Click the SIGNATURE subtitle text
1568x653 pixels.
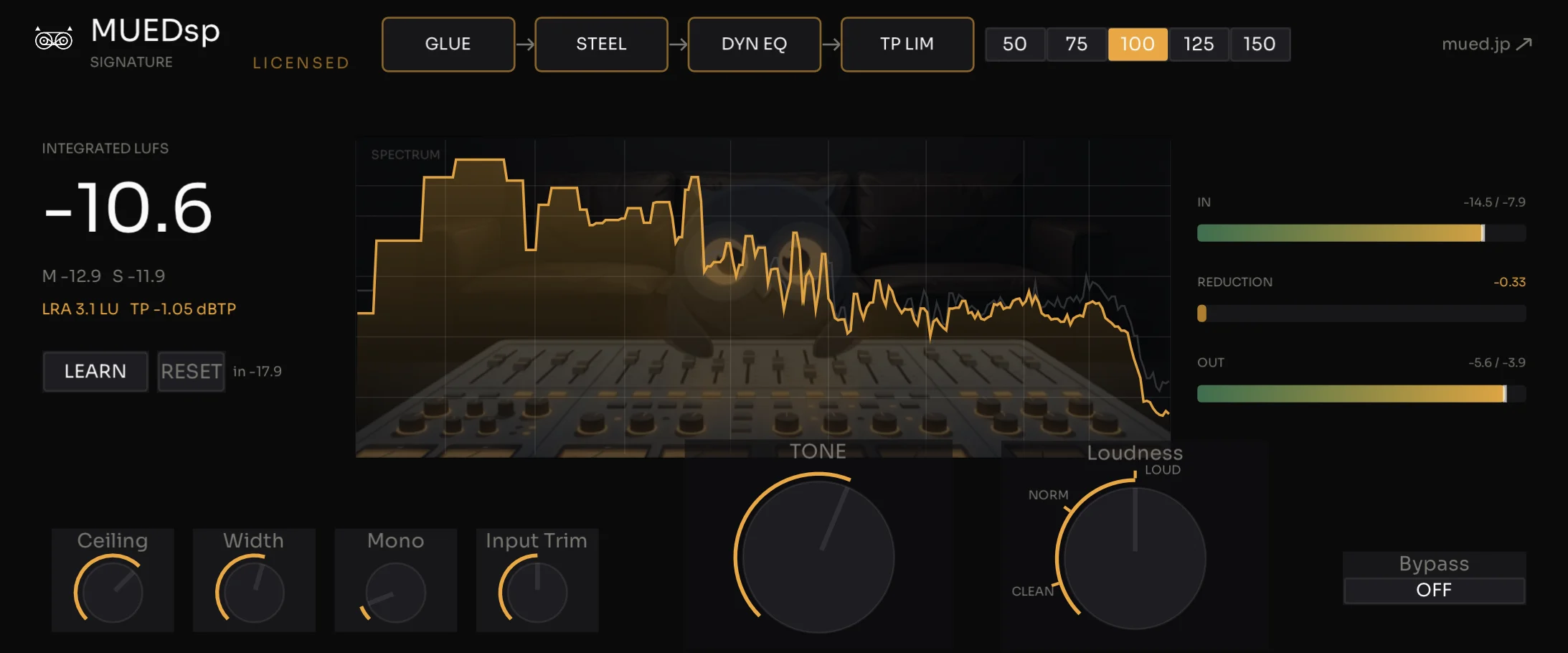pos(131,62)
